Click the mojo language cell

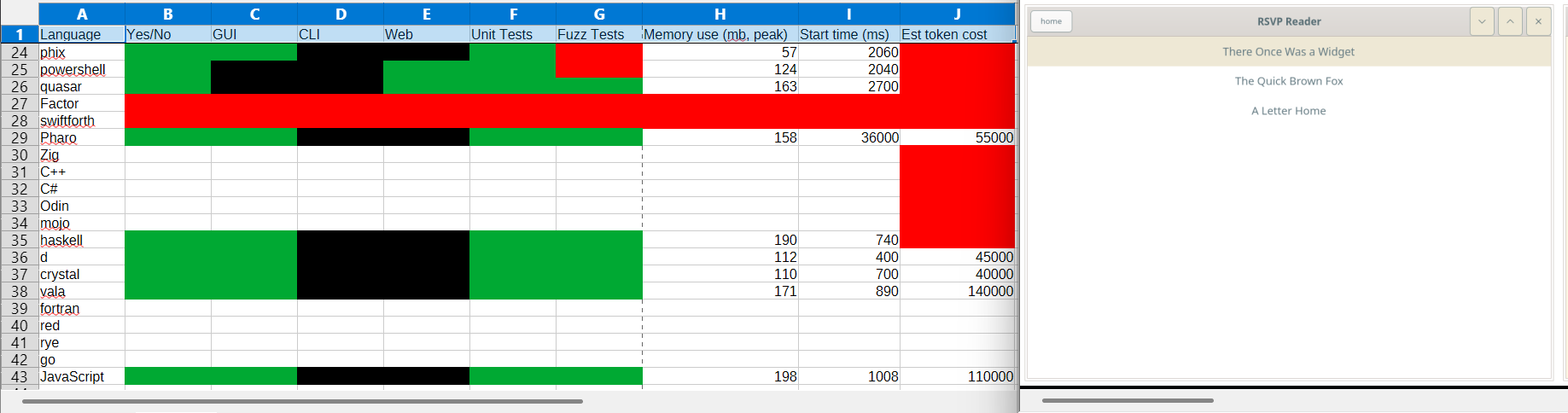tap(82, 223)
